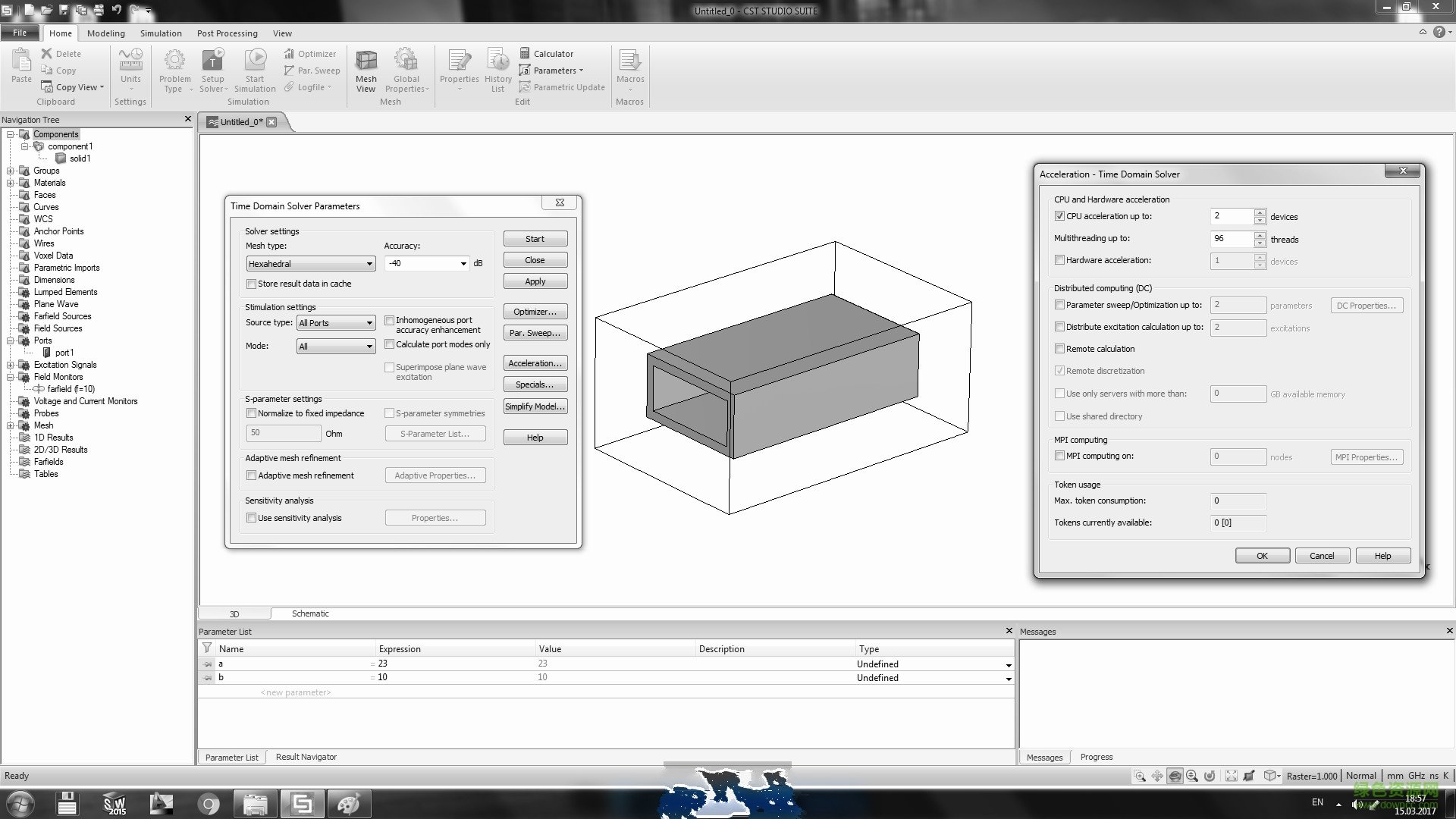The image size is (1456, 819).
Task: Enable Adaptive mesh refinement checkbox
Action: click(x=252, y=475)
